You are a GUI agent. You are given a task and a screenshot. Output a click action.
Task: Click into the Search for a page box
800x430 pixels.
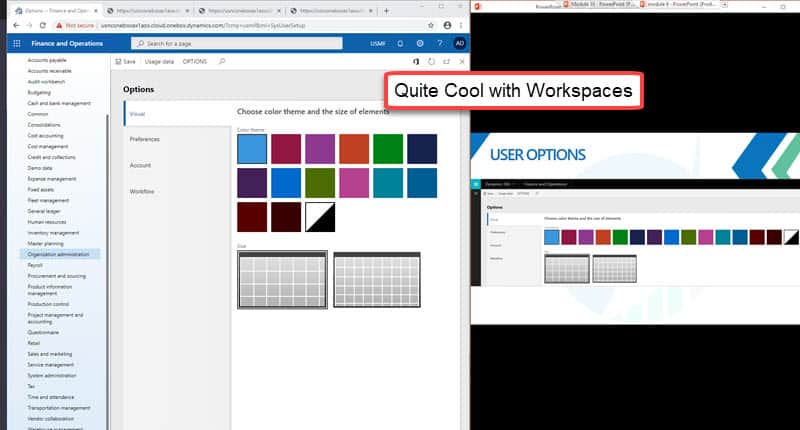[237, 43]
